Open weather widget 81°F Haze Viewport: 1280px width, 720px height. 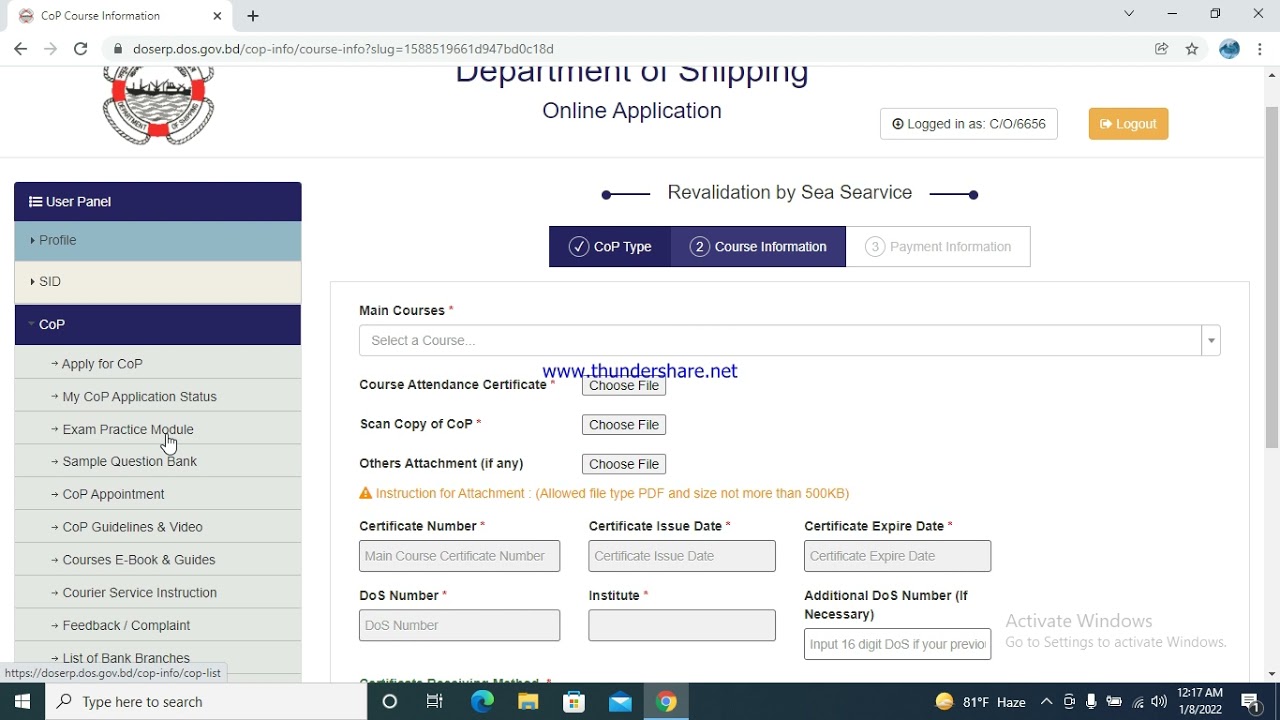pos(981,702)
